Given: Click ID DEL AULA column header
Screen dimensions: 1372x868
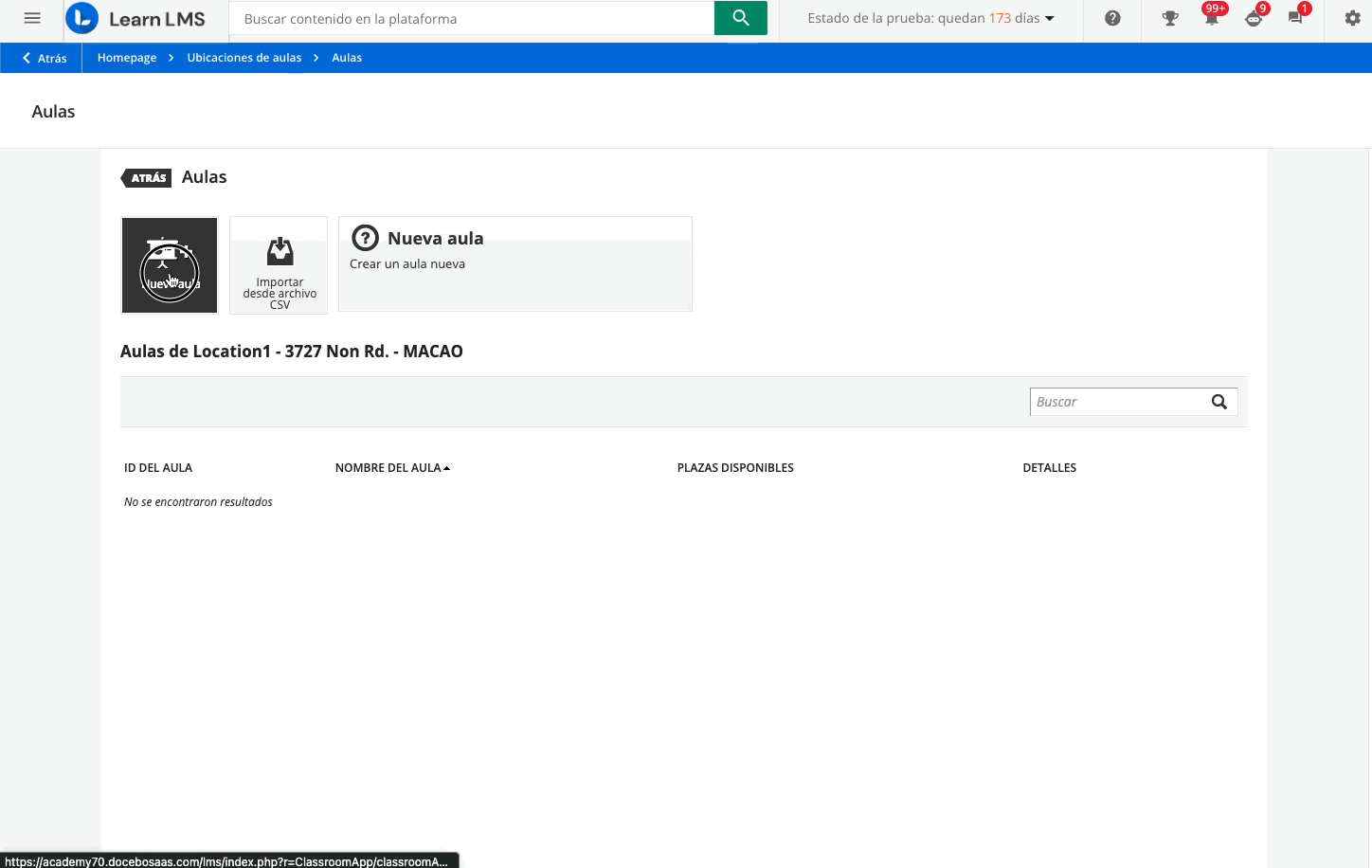Looking at the screenshot, I should pos(158,468).
